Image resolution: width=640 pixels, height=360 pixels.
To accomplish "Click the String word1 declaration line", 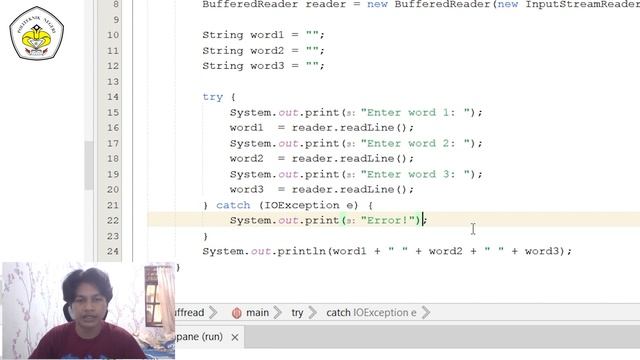I will [263, 35].
